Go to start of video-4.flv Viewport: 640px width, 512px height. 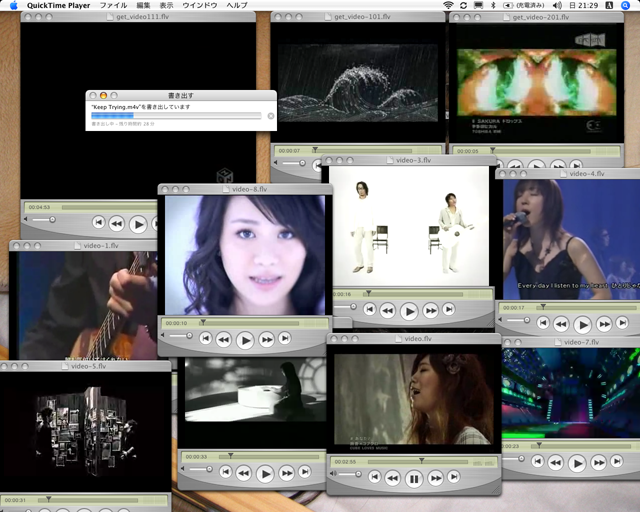543,323
